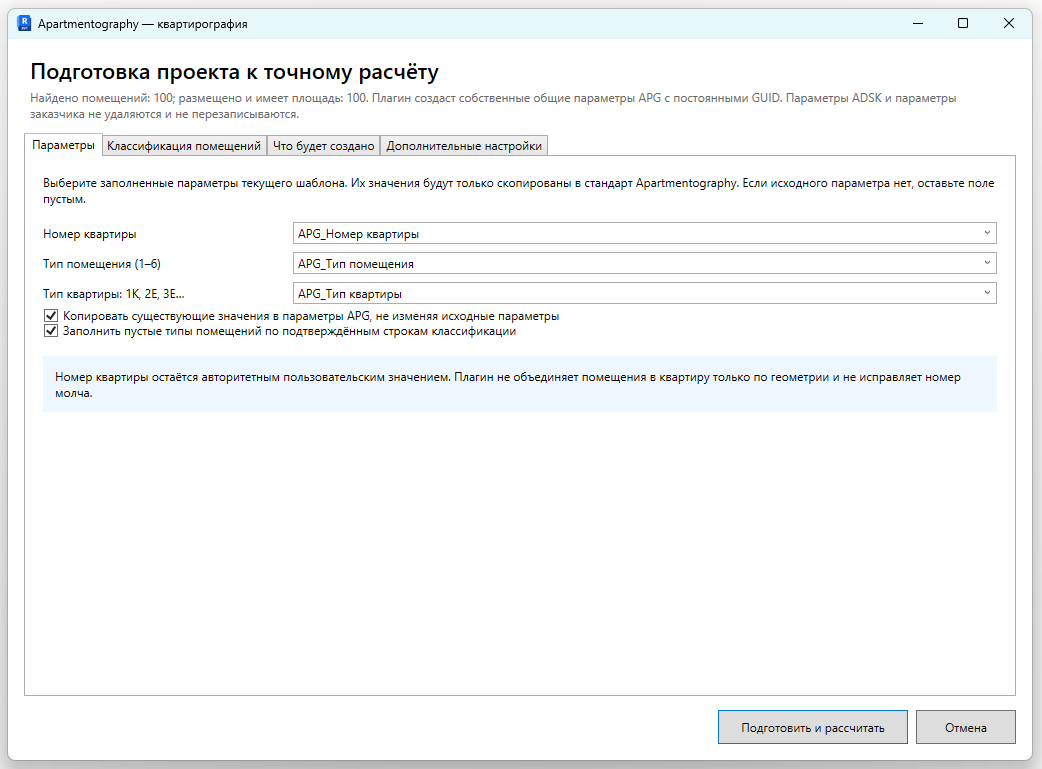Click the Тип помещения (1–6) label
The width and height of the screenshot is (1042, 769).
(102, 264)
